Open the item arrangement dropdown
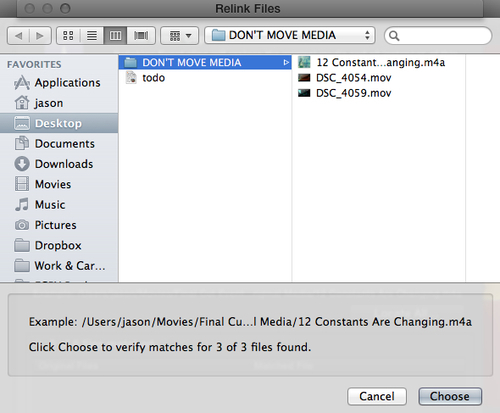The image size is (500, 413). point(180,35)
